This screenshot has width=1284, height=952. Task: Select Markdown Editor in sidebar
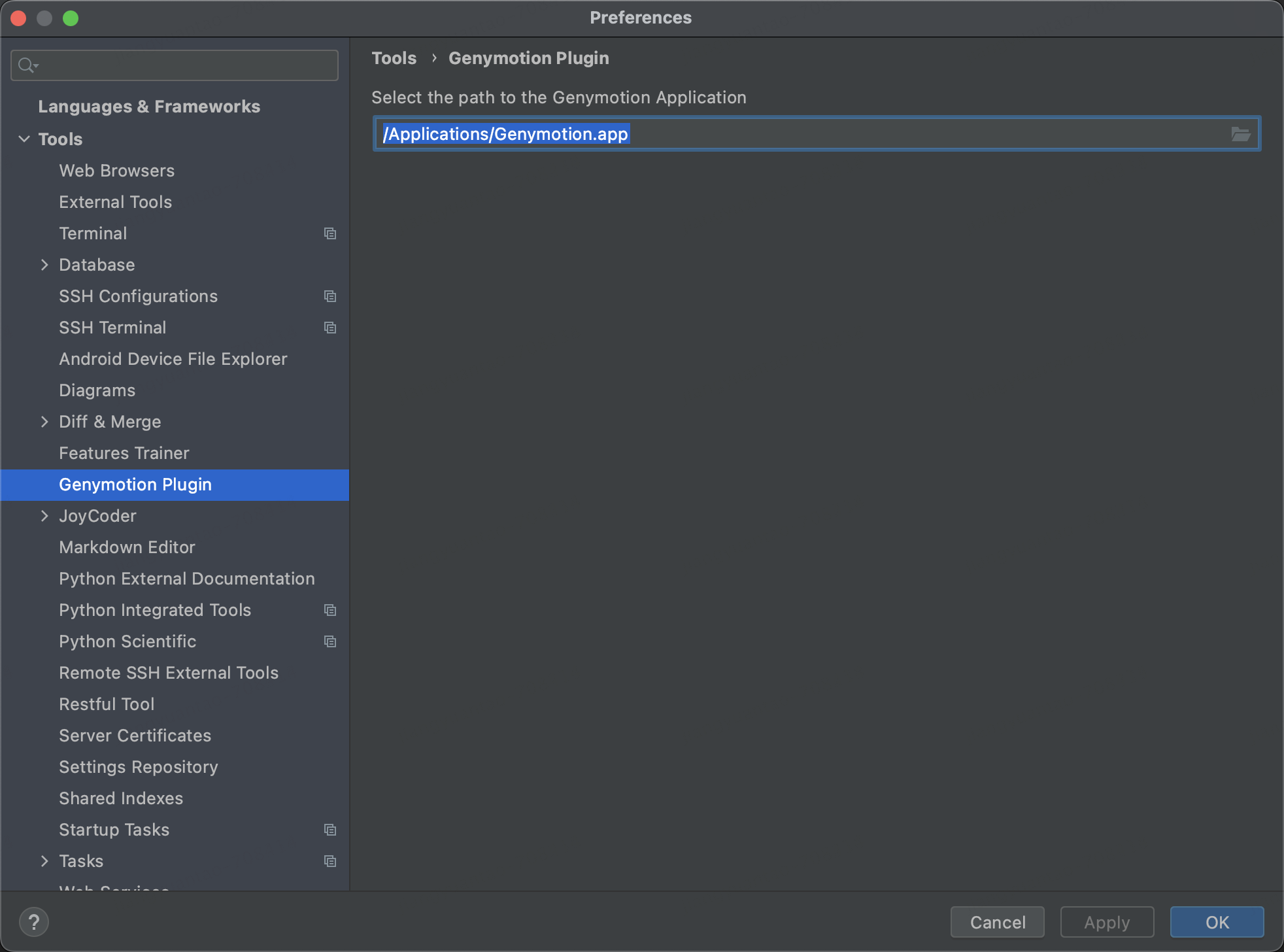[127, 547]
